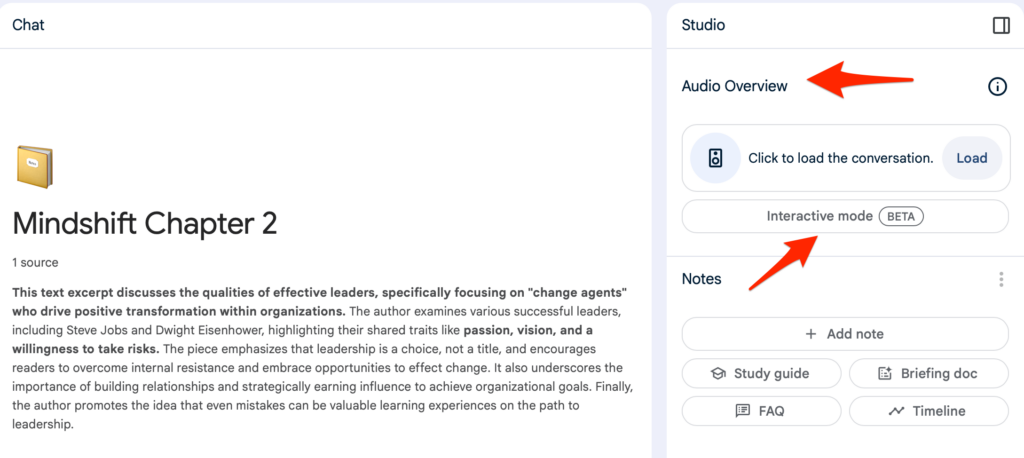Click the plus icon on Add note
1024x458 pixels.
(811, 334)
